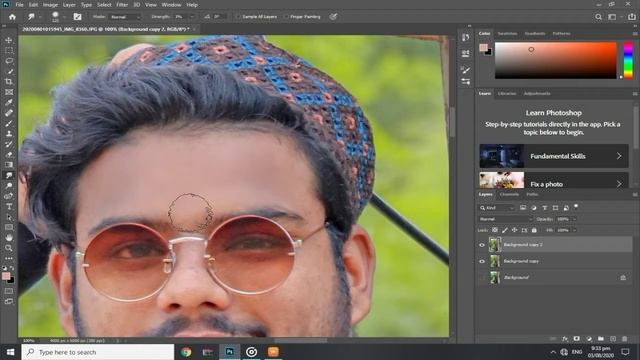The image size is (640, 360).
Task: Toggle lock all padlock icon
Action: (534, 230)
